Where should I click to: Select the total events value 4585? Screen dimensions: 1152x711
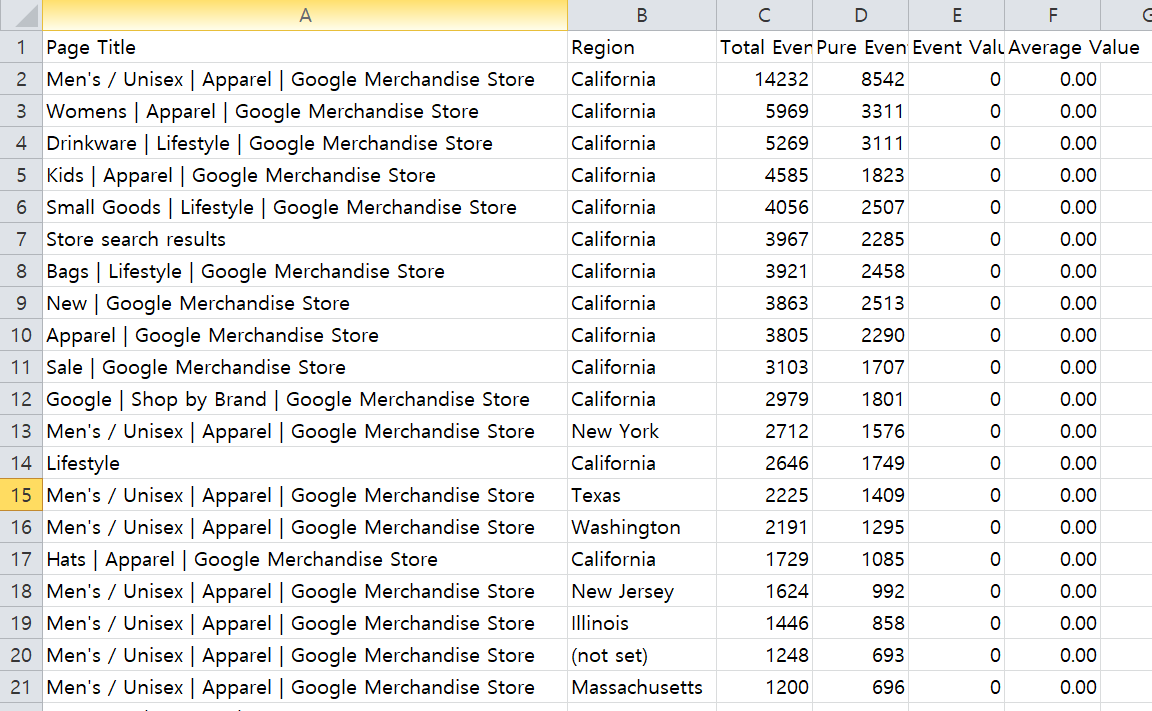point(764,176)
